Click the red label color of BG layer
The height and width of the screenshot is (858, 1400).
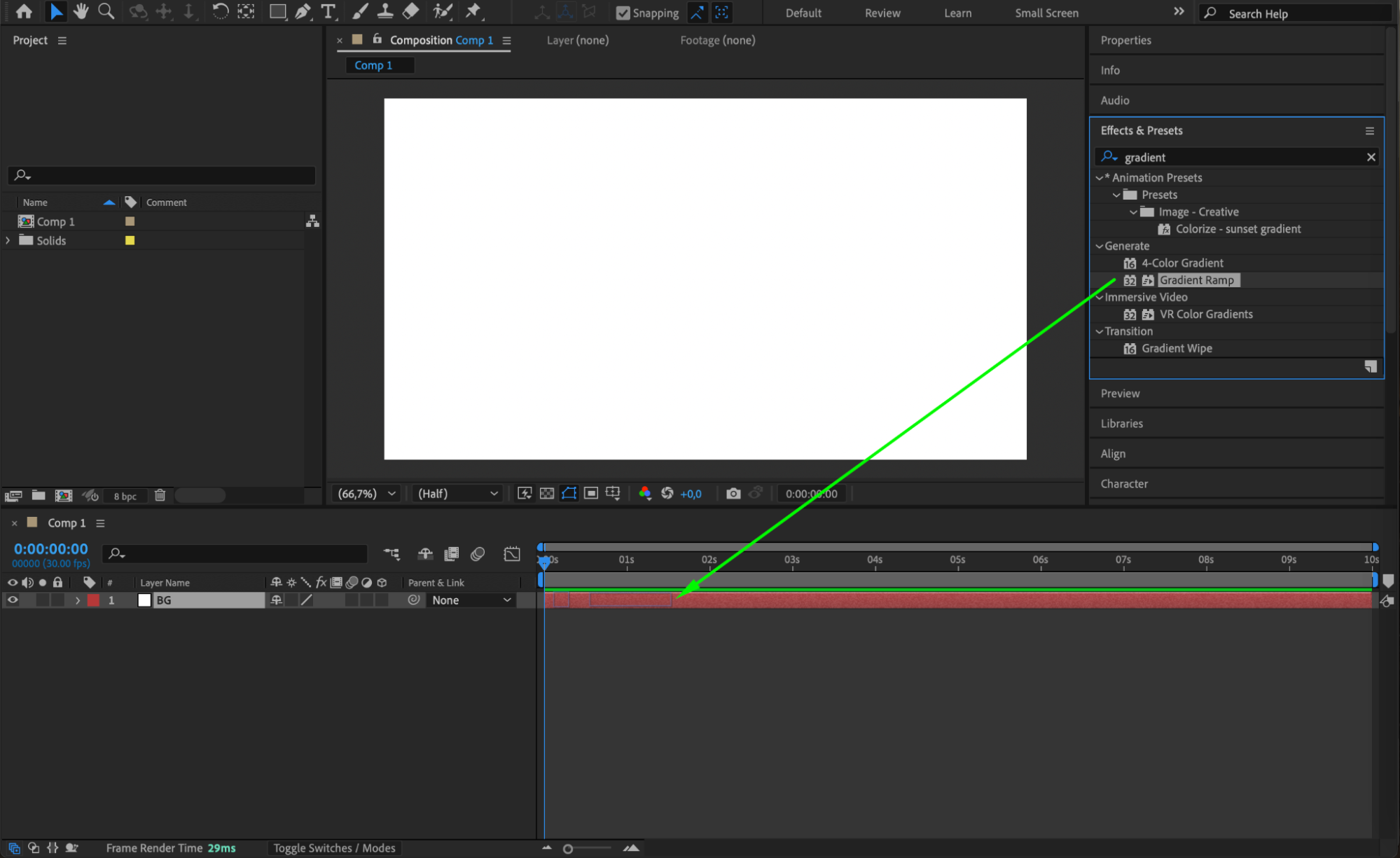click(x=93, y=600)
